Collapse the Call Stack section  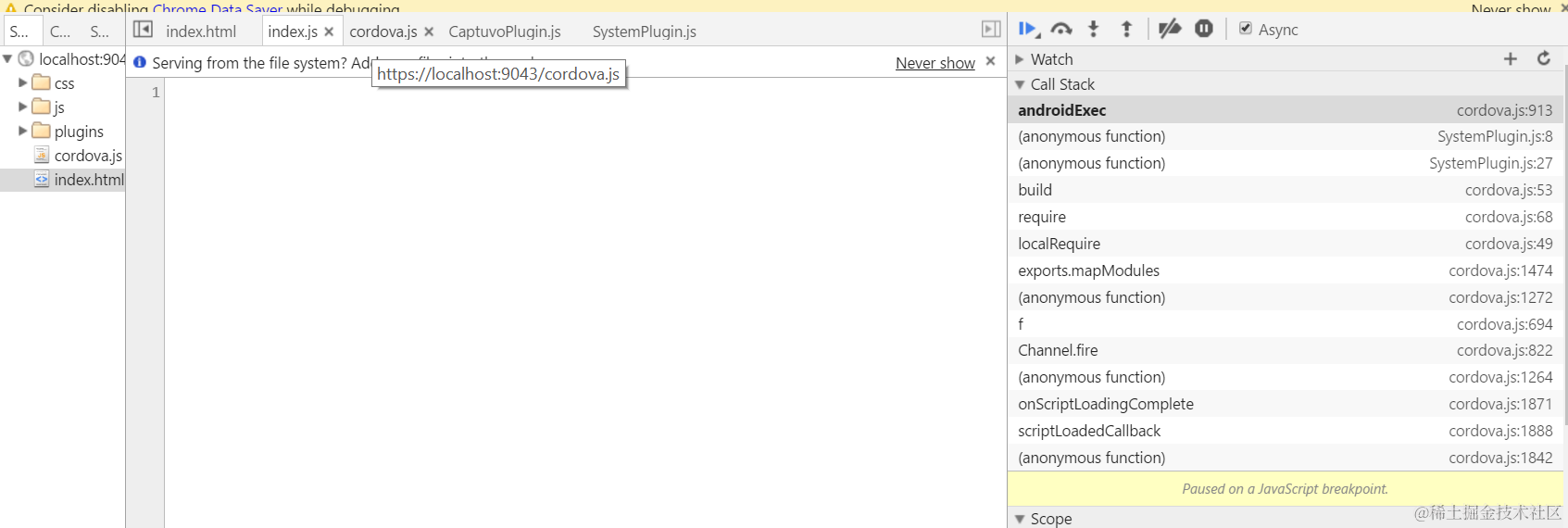(1020, 84)
